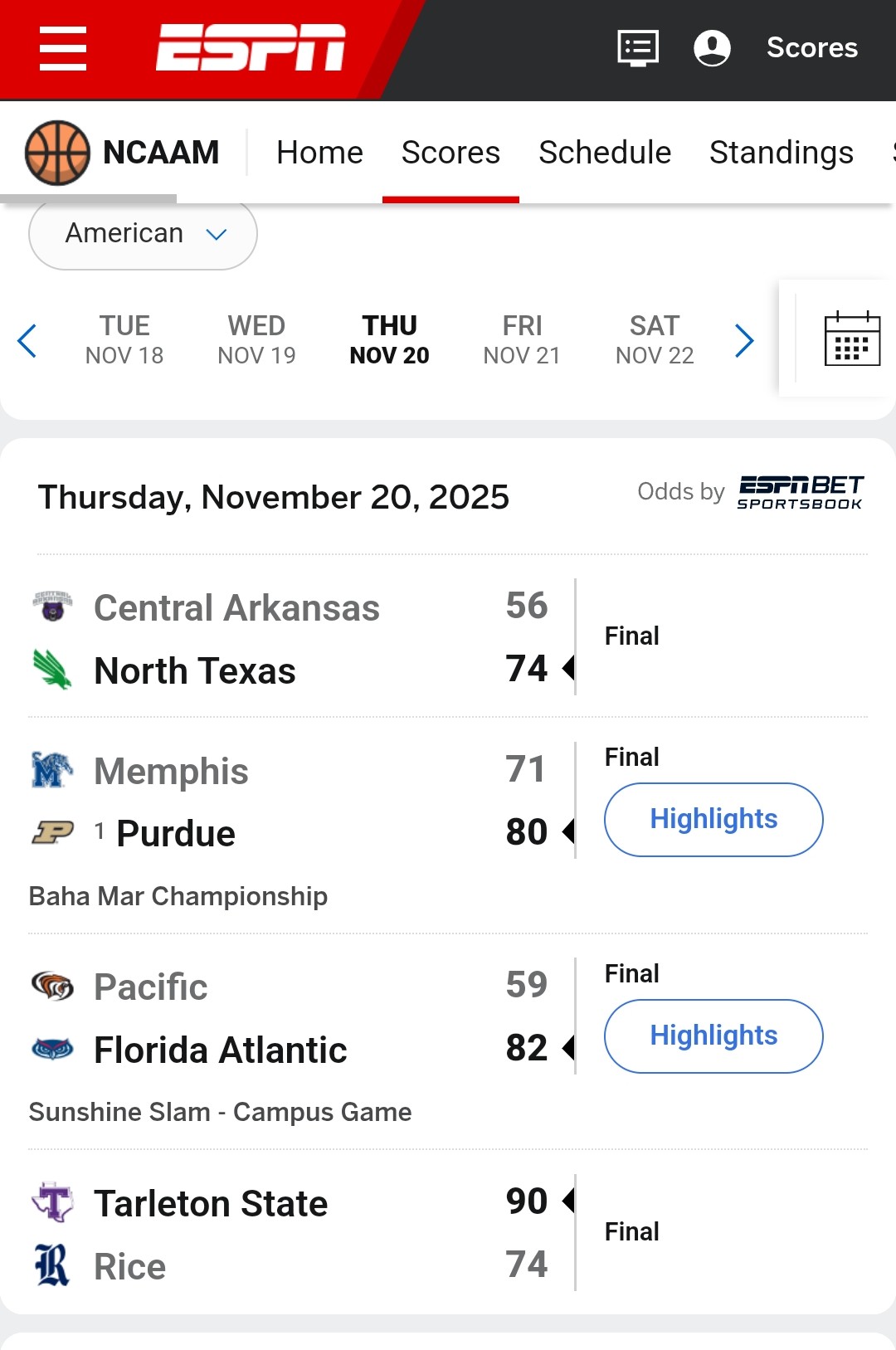Viewport: 896px width, 1350px height.
Task: Tap the NCAAM basketball icon
Action: 57,153
